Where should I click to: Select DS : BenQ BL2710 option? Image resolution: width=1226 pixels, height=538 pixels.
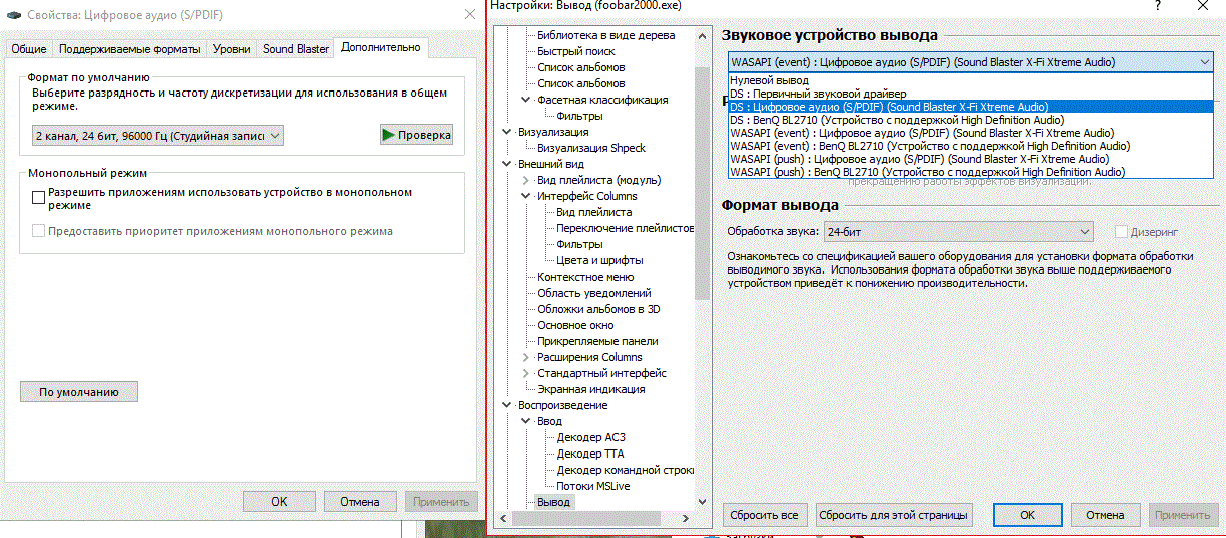point(970,119)
